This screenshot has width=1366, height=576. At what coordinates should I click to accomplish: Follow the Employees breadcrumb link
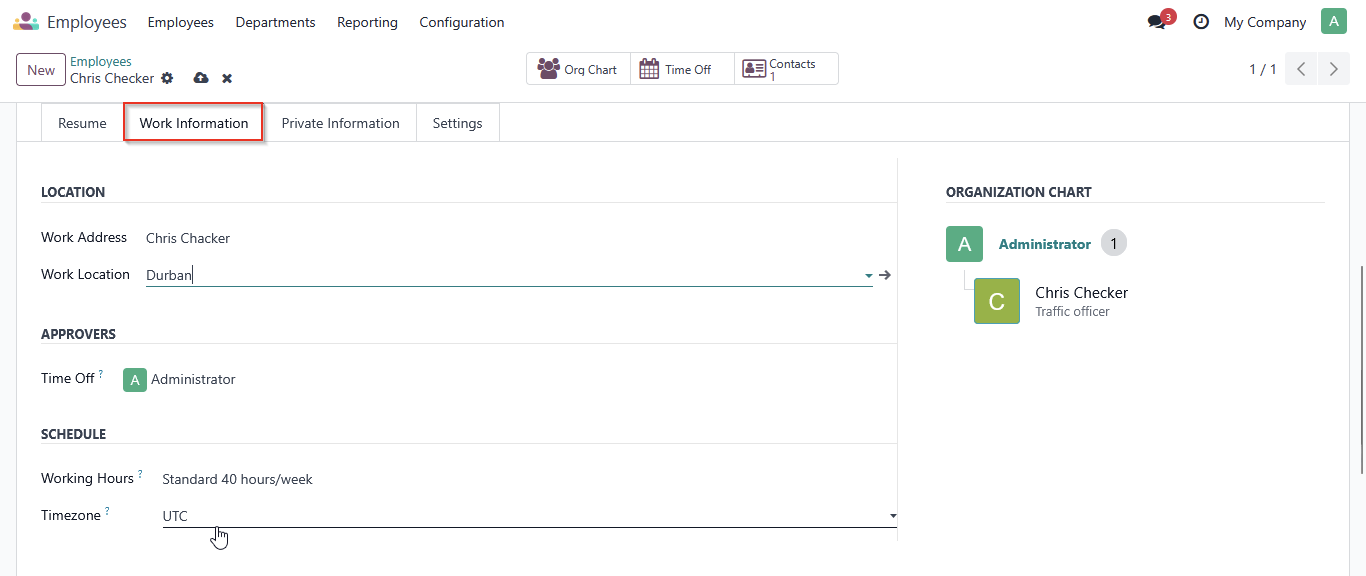point(101,62)
